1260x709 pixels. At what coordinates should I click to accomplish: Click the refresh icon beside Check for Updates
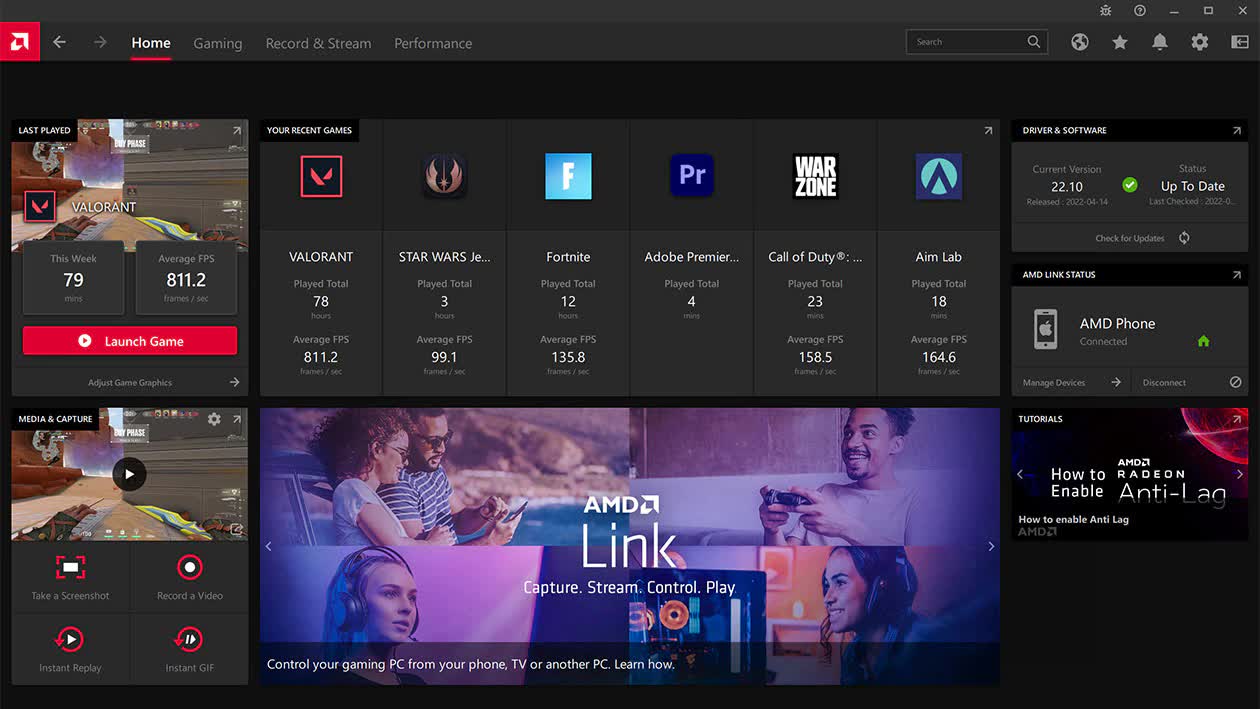tap(1184, 238)
